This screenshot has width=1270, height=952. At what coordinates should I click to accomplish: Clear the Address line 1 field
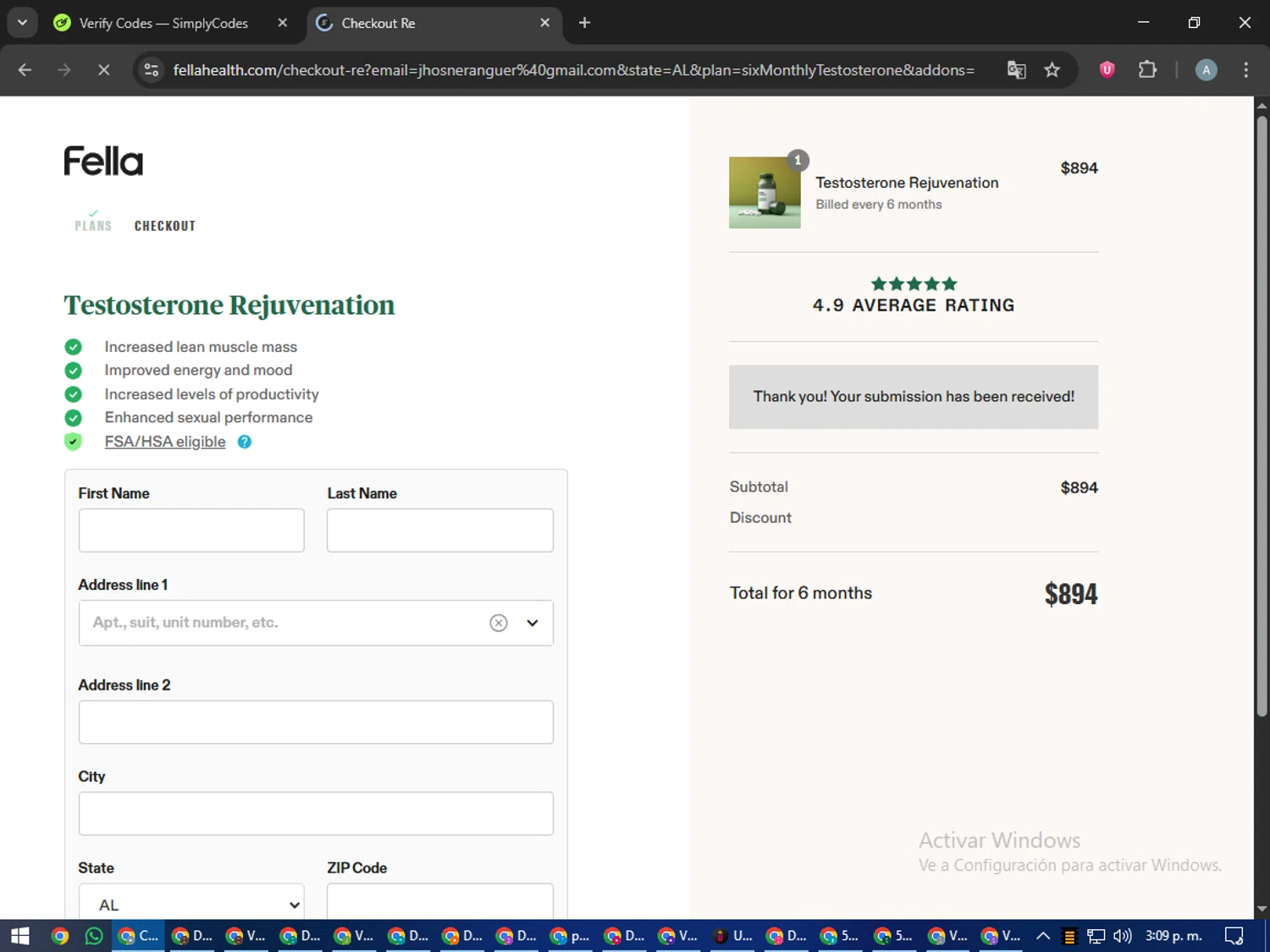click(499, 623)
